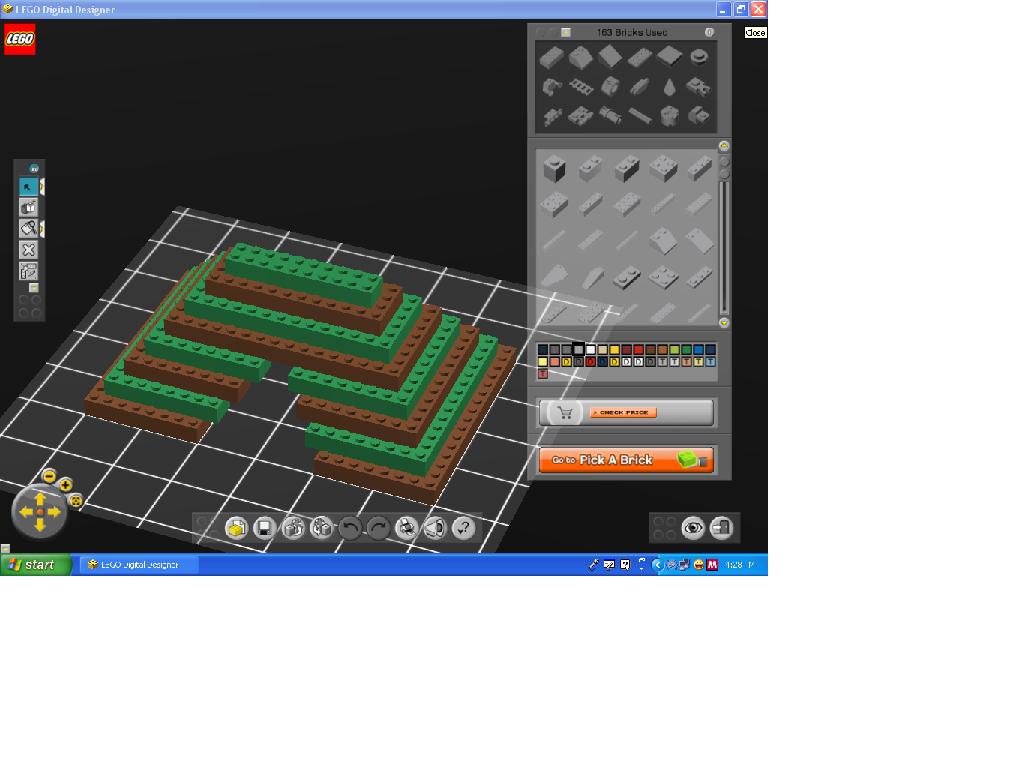Pick the transparent pink T swatch
The image size is (1024, 768).
coord(543,374)
